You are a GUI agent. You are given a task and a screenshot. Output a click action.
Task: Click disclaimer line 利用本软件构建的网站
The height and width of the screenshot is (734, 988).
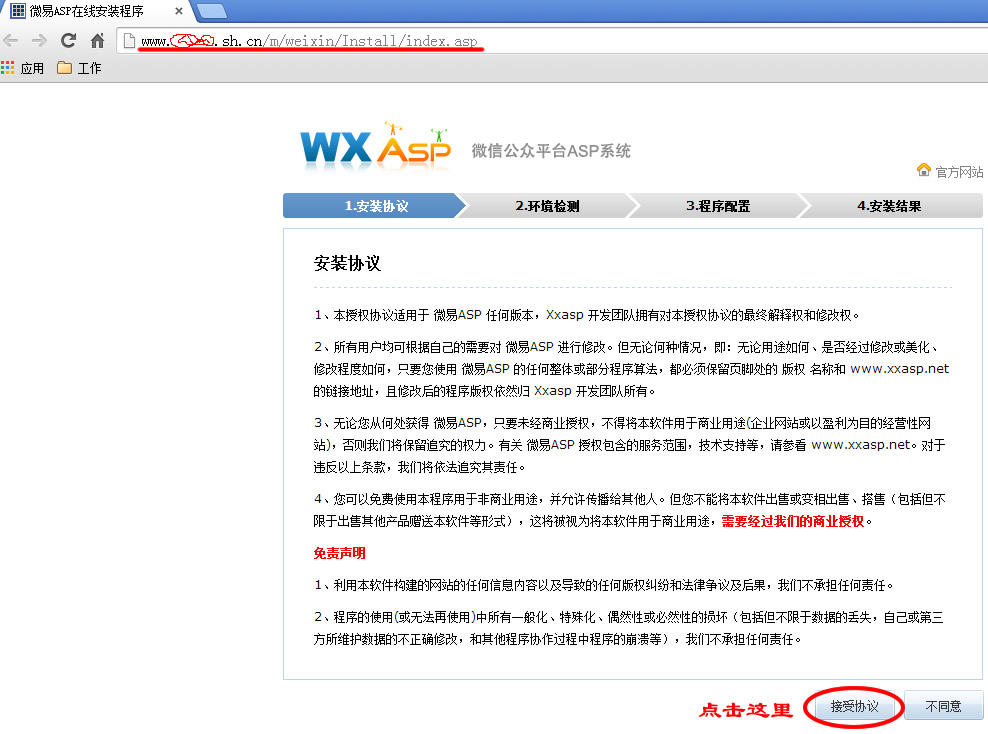399,585
